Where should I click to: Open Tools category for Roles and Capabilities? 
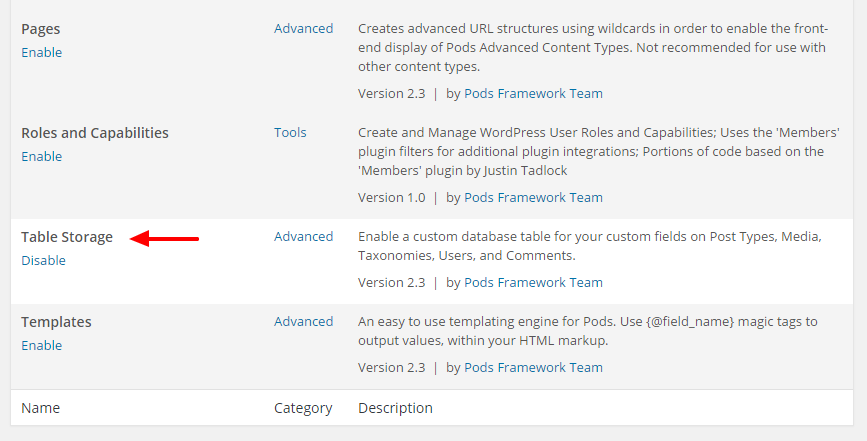point(290,132)
